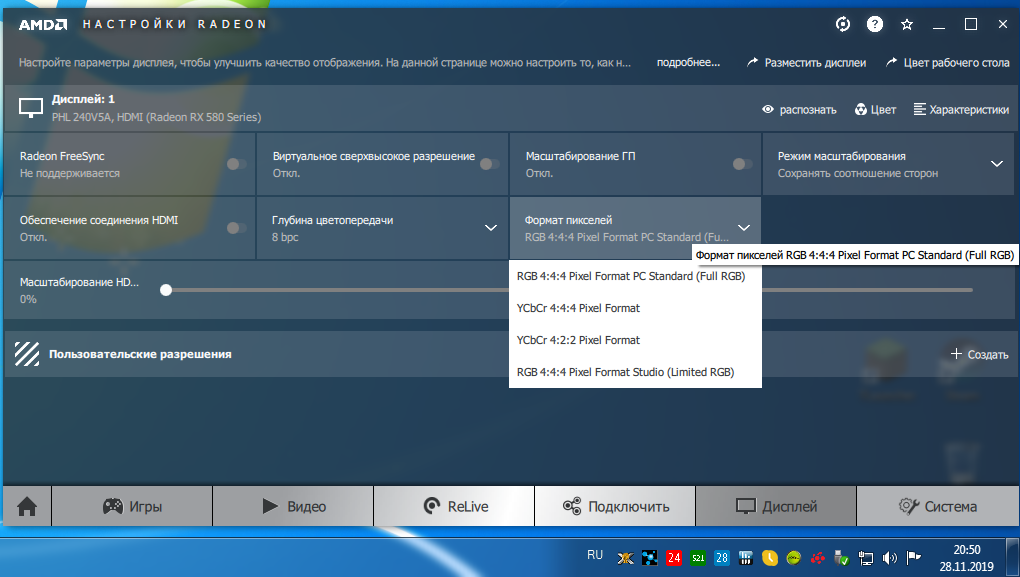1020x577 pixels.
Task: Open the Подключить tab
Action: [615, 506]
